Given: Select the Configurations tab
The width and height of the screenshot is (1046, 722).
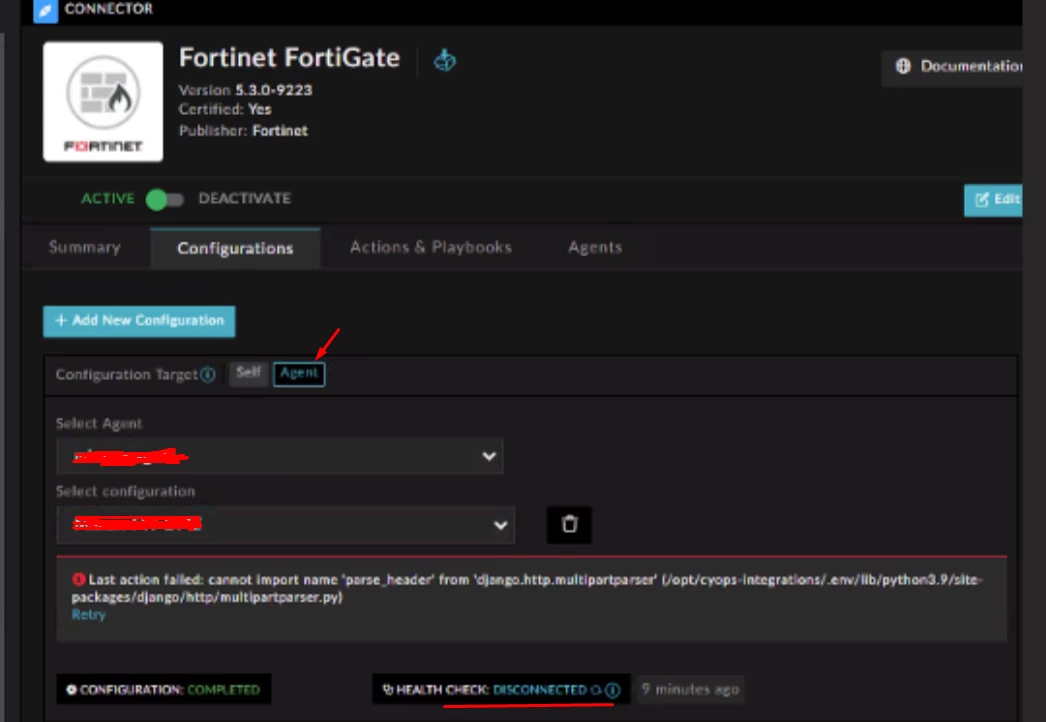Looking at the screenshot, I should (x=235, y=248).
